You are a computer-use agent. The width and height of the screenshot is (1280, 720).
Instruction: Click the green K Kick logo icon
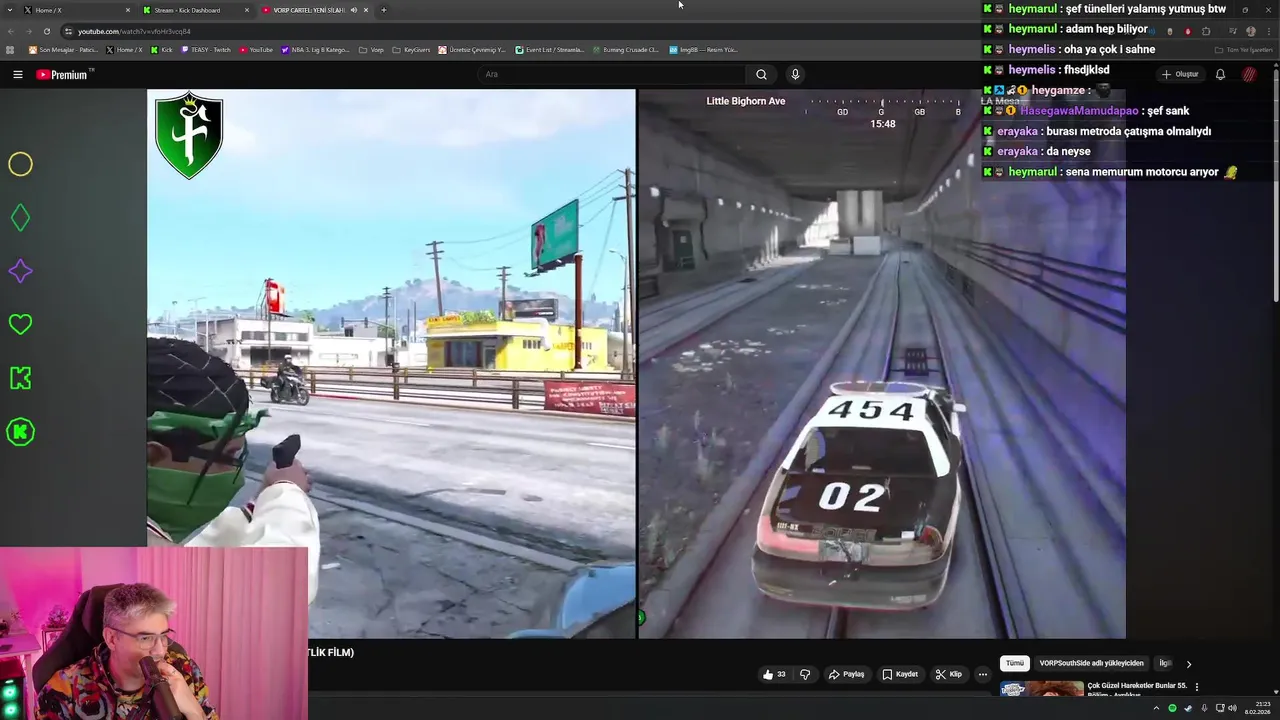[x=20, y=378]
